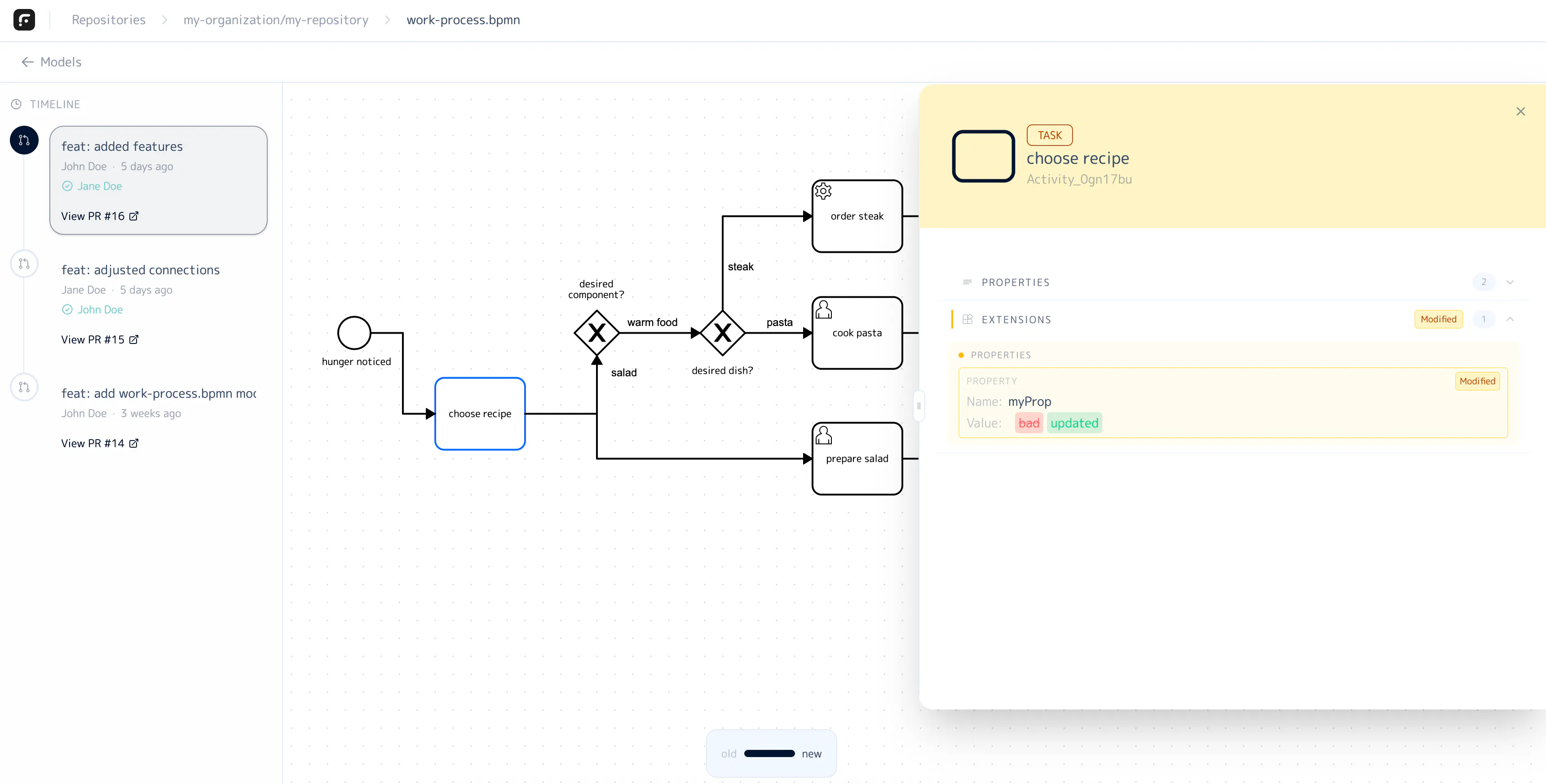
Task: Click the Extensions section icon
Action: point(967,320)
